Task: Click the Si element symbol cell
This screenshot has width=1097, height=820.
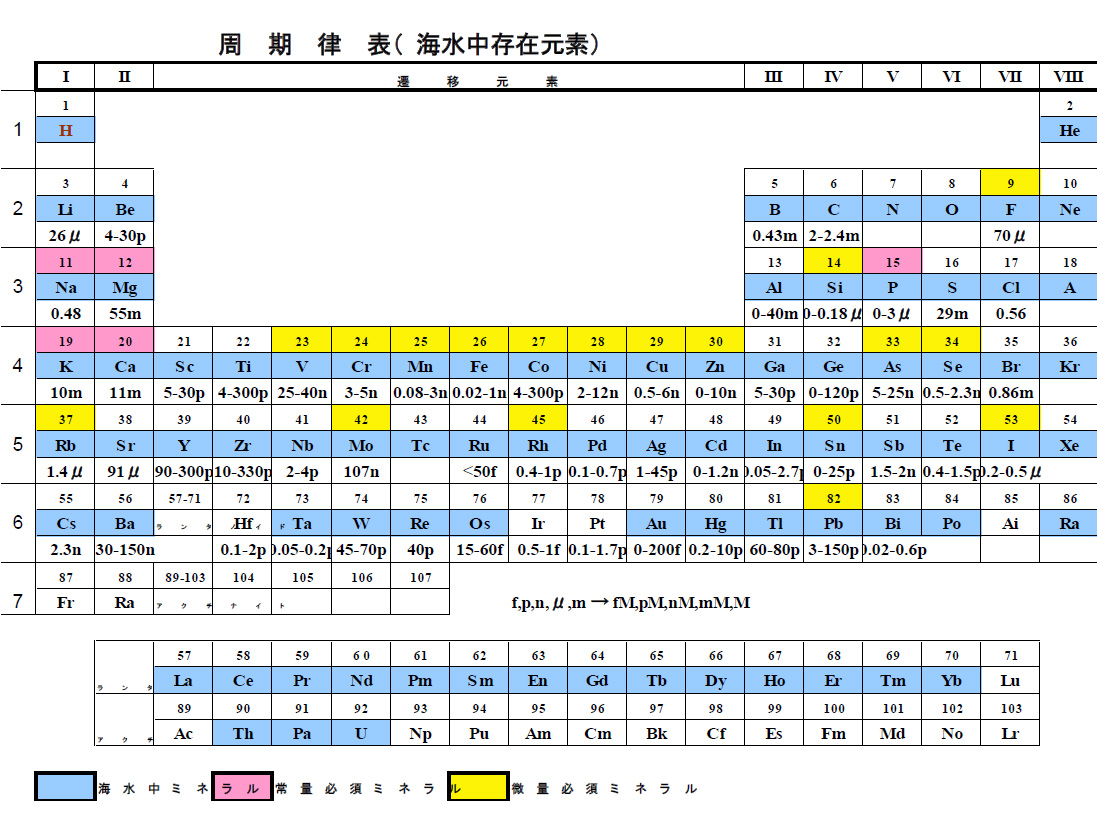Action: [x=833, y=288]
